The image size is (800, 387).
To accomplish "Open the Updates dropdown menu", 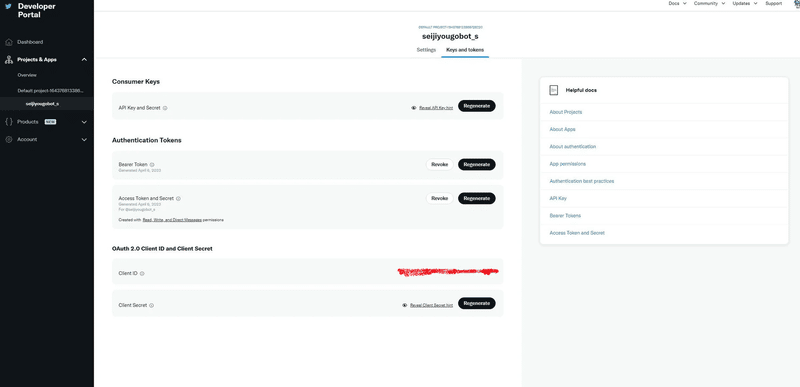I will click(x=745, y=3).
